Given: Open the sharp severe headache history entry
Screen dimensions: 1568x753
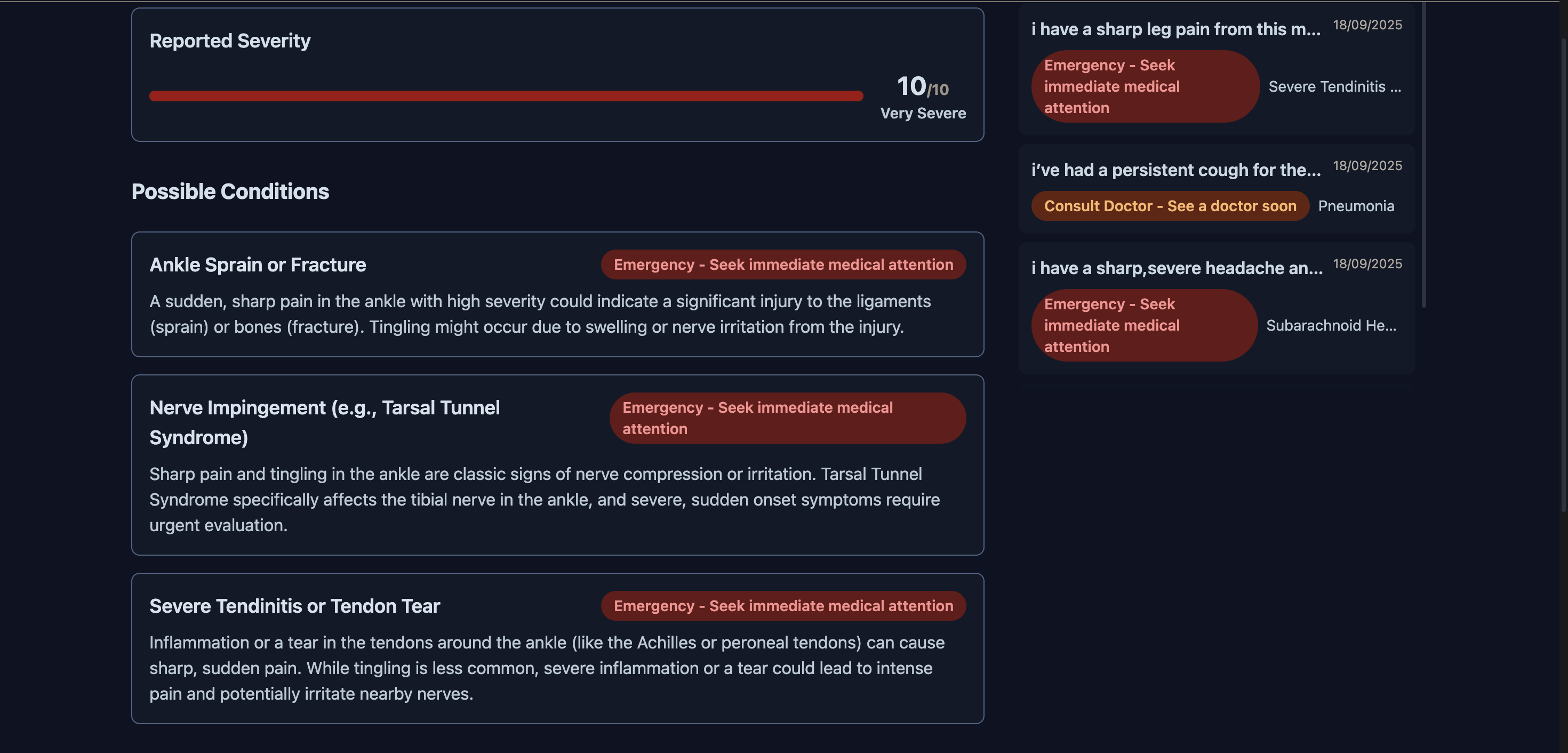Looking at the screenshot, I should click(x=1176, y=268).
